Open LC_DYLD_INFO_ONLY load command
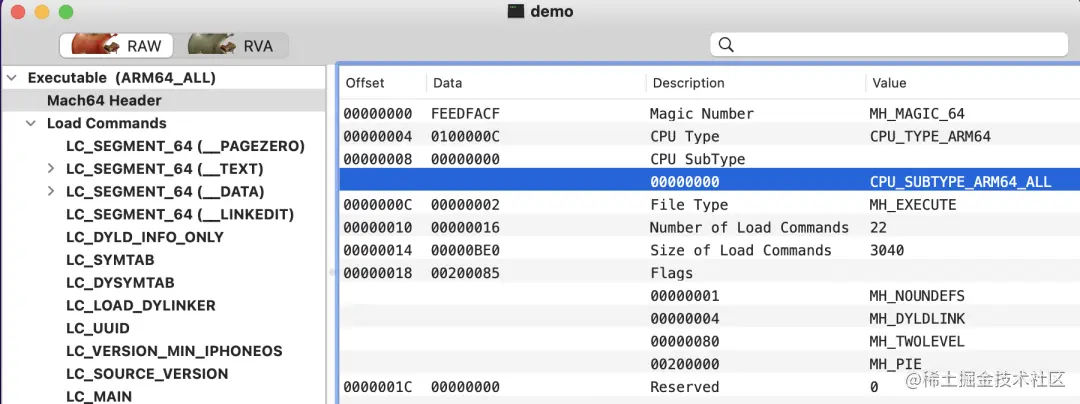This screenshot has width=1080, height=404. [x=144, y=238]
